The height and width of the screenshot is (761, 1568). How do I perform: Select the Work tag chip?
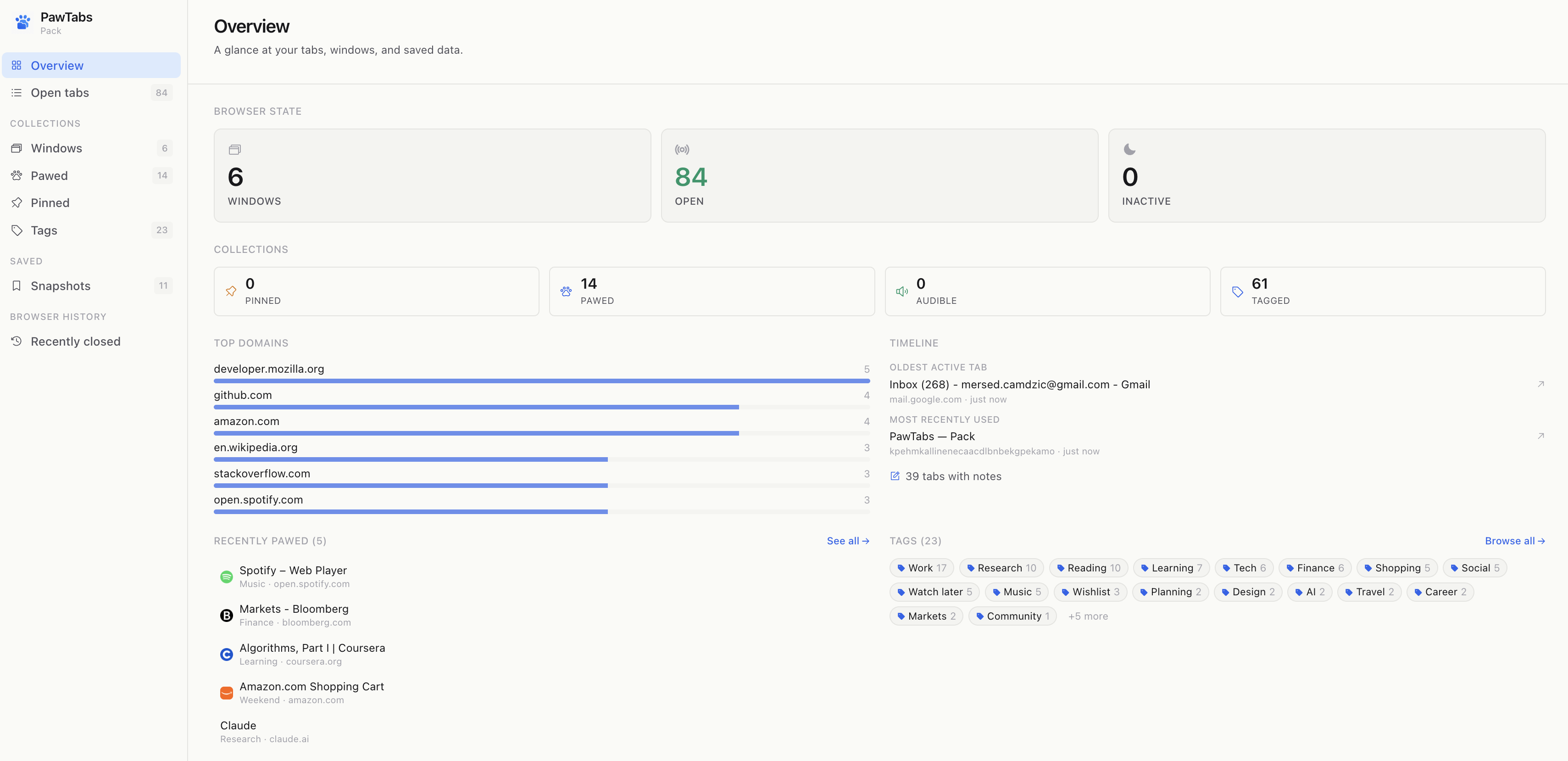pos(922,567)
